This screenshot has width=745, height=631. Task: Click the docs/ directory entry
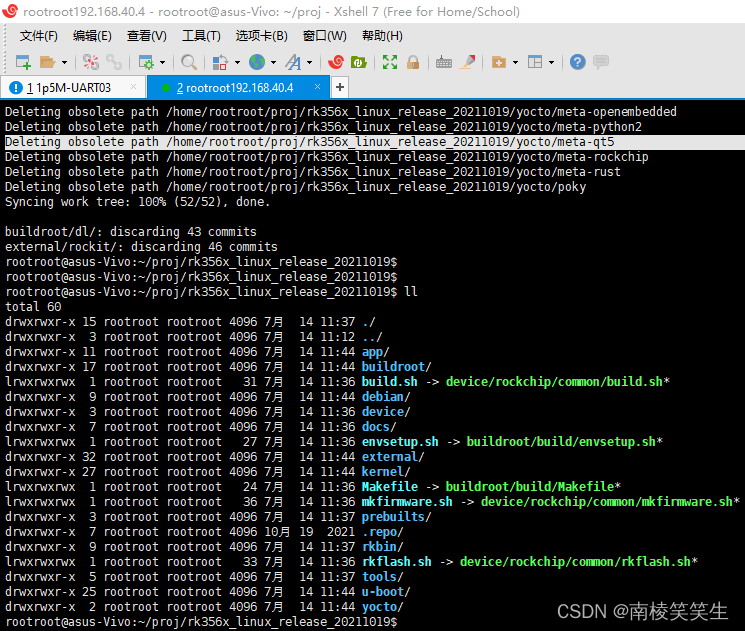click(379, 427)
